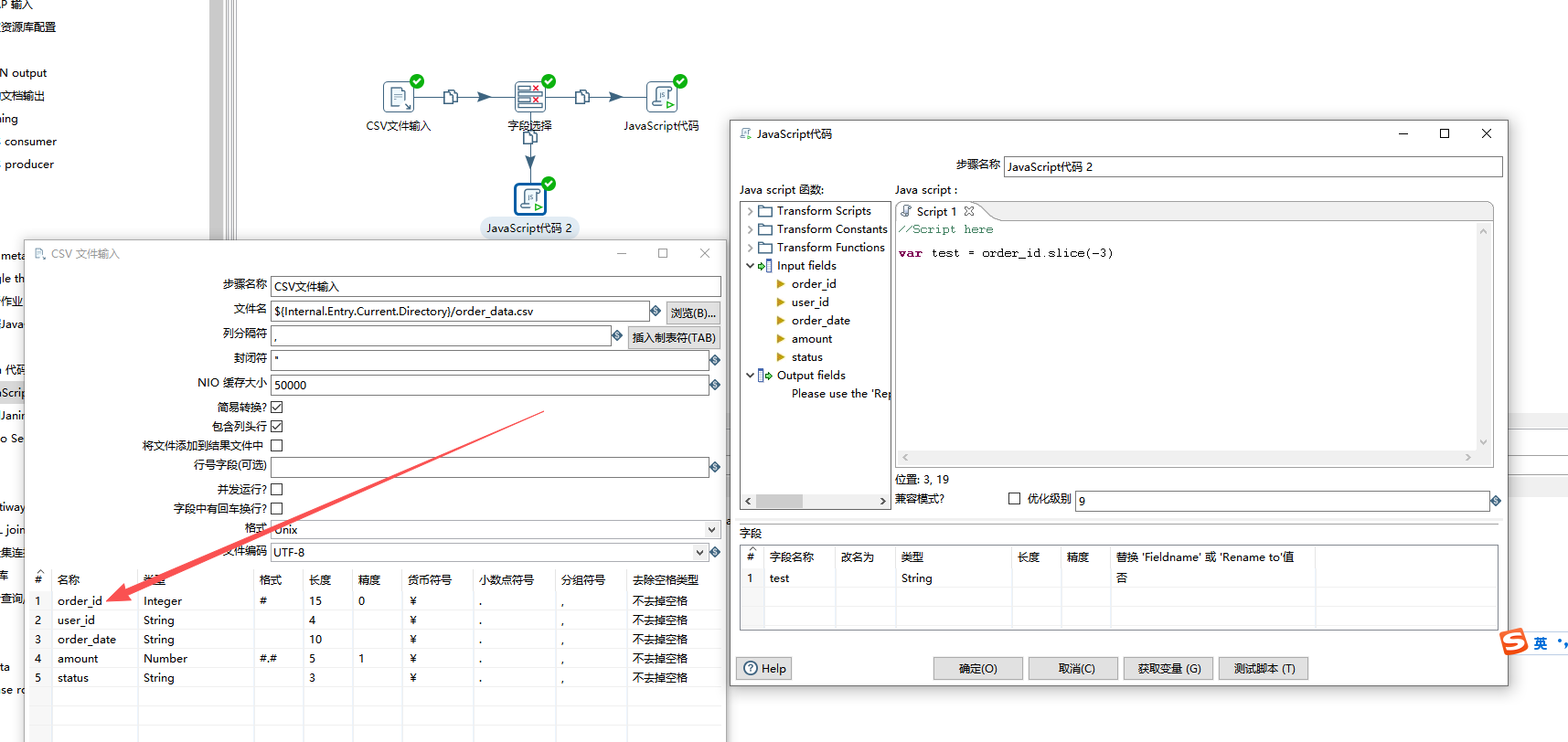Enable the 兼容模式 checkbox

click(x=1014, y=499)
